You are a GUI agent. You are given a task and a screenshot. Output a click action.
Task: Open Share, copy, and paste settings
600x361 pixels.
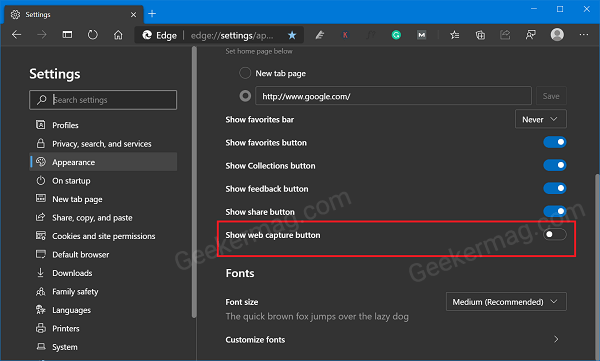point(103,217)
